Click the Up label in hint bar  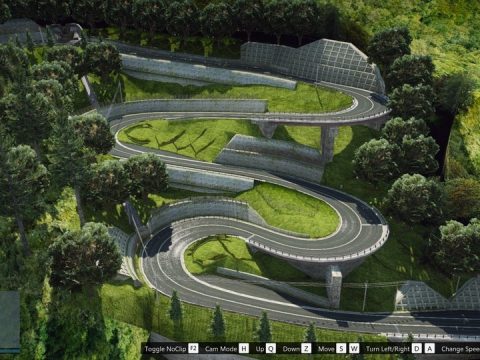click(x=260, y=349)
